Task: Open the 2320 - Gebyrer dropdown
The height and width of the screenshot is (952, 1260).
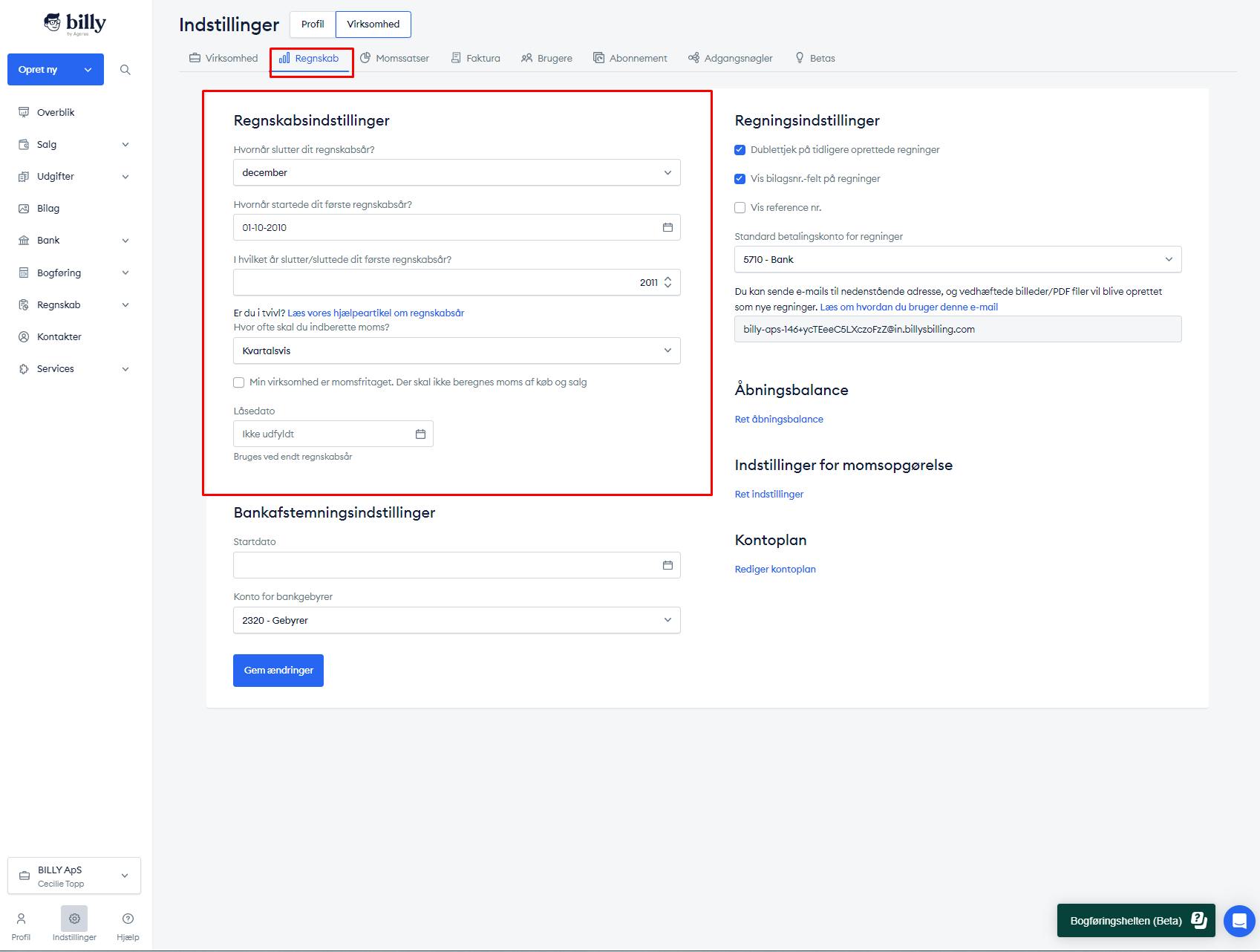Action: click(457, 620)
